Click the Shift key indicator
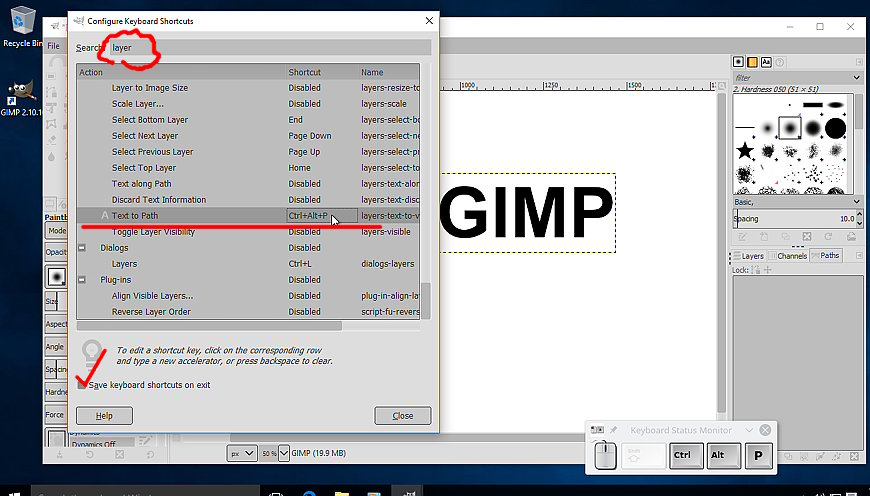 (644, 455)
